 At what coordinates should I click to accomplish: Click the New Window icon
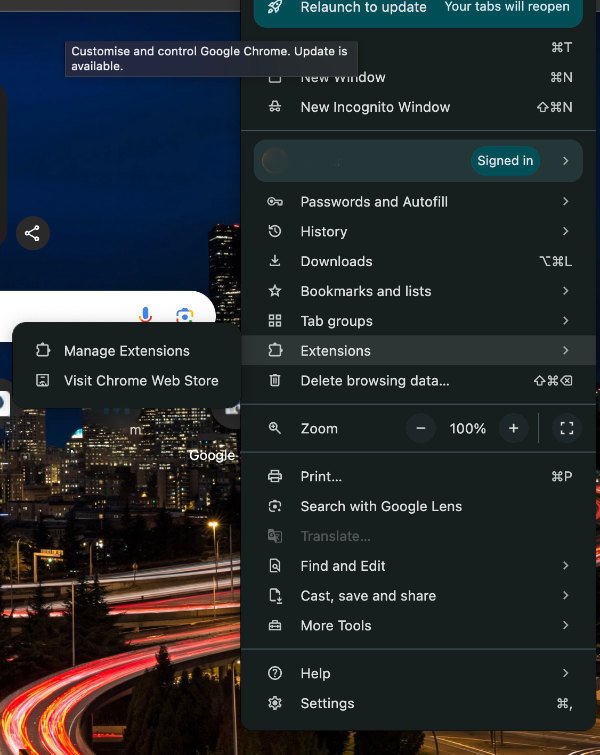pos(275,78)
